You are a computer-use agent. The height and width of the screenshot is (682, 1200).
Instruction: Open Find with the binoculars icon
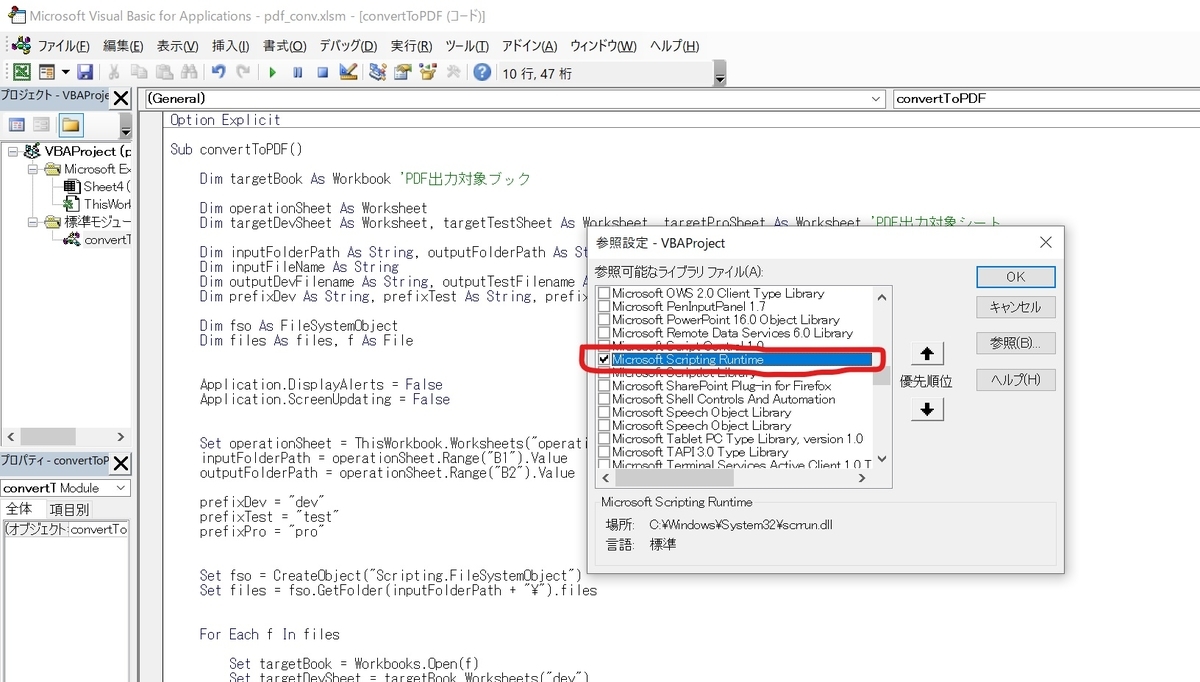pos(190,72)
